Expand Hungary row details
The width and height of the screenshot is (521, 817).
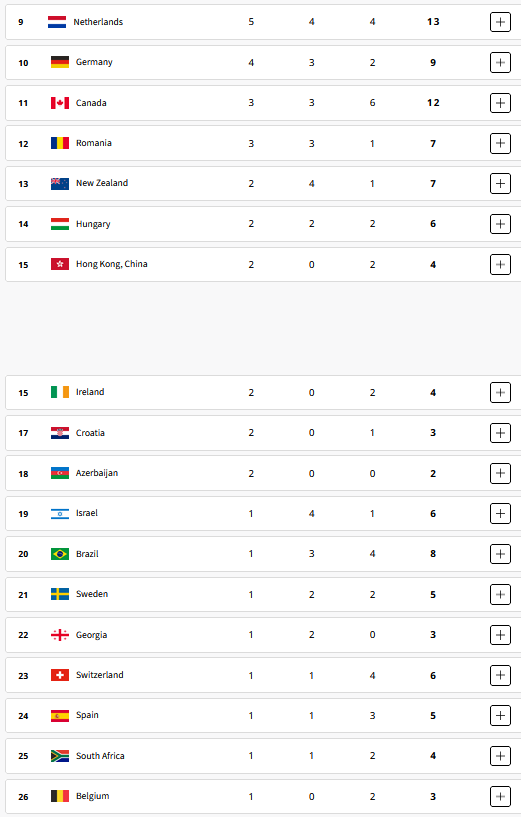point(500,224)
